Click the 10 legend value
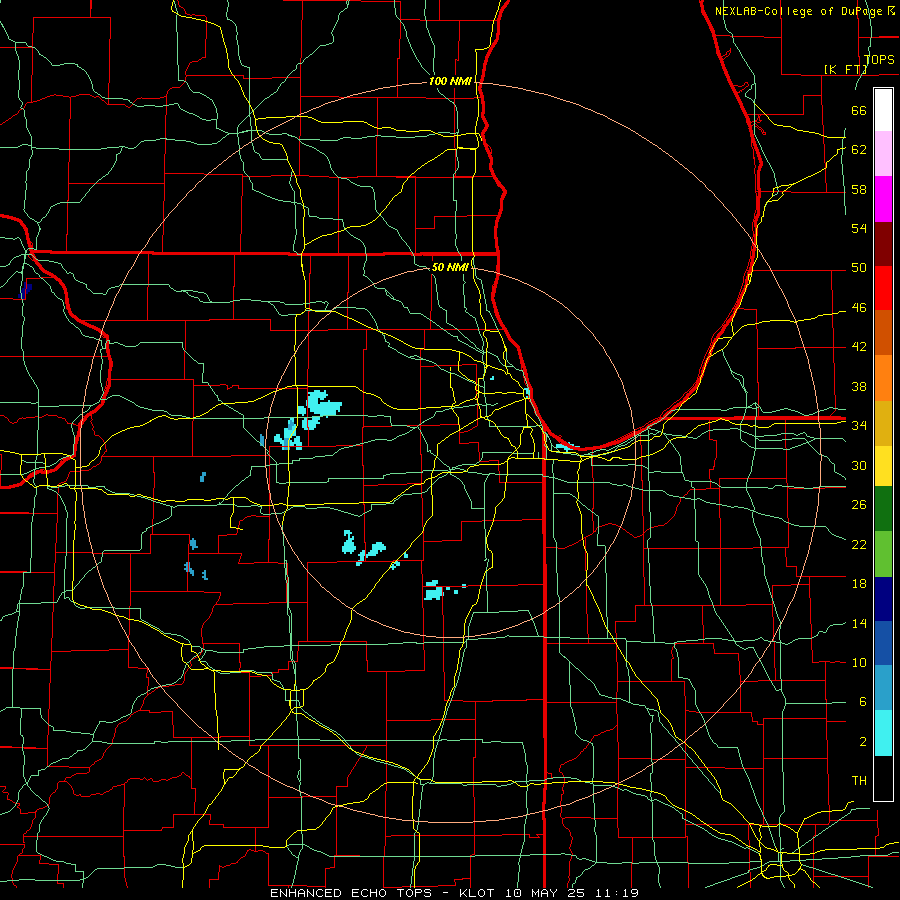The image size is (900, 900). click(x=859, y=663)
